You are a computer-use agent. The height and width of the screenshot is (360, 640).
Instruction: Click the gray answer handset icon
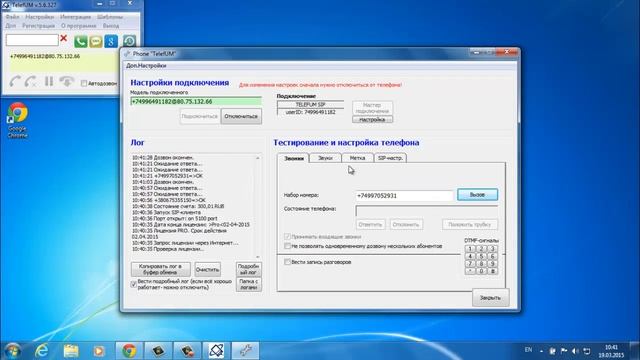click(16, 81)
